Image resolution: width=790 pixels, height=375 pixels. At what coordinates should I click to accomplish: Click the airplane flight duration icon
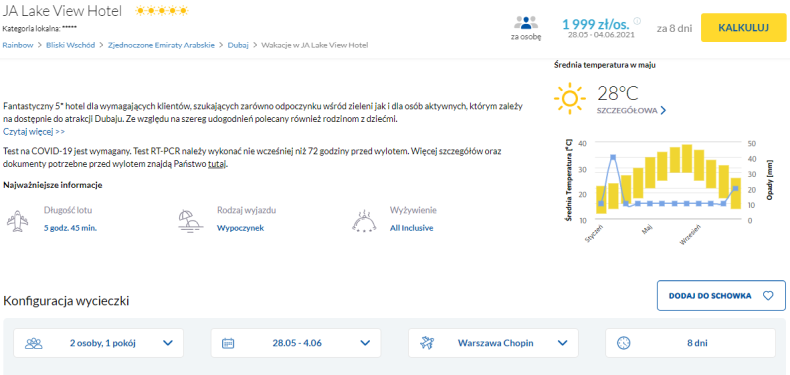pos(18,221)
